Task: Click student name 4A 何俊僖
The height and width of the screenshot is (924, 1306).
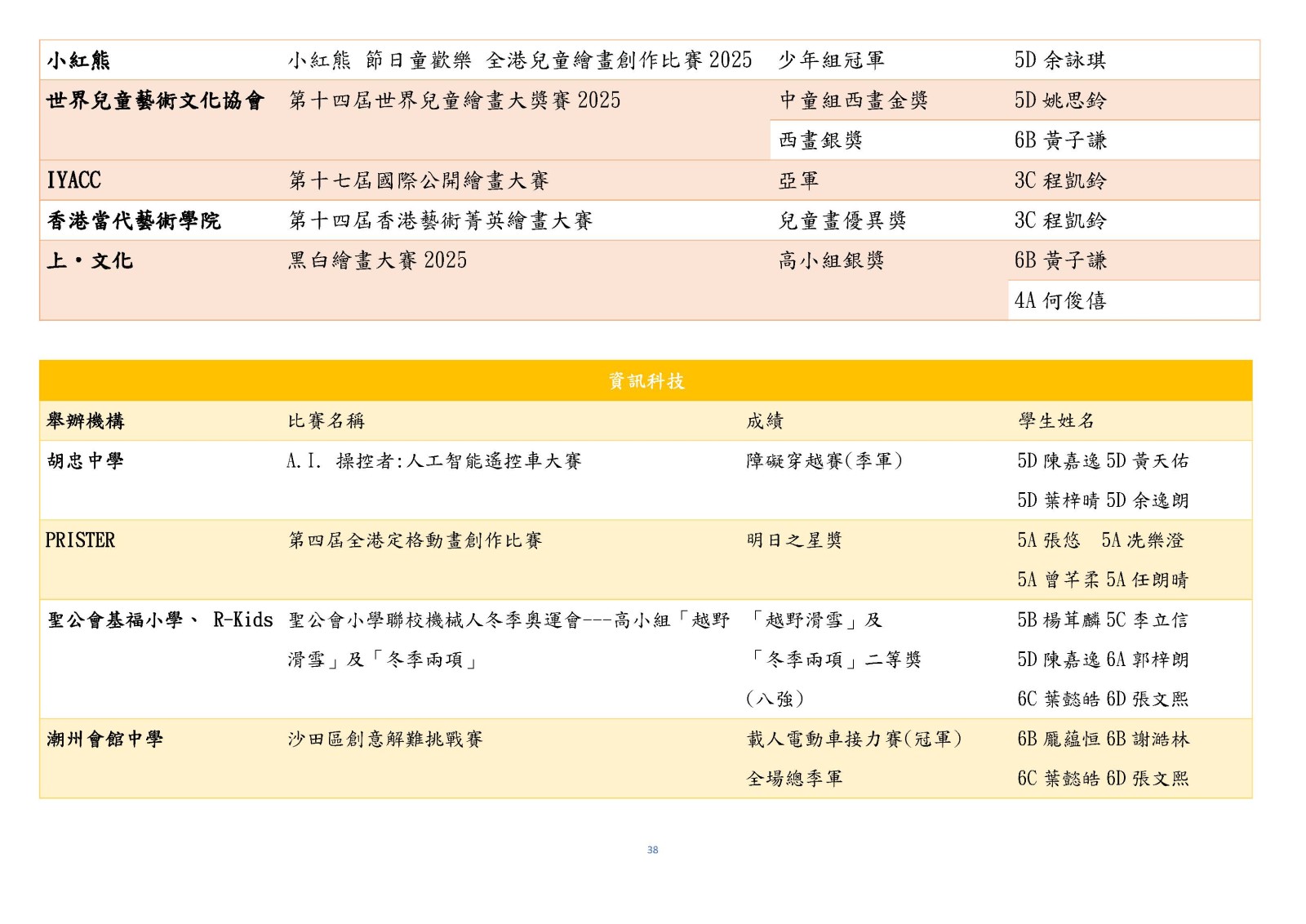Action: [1060, 301]
